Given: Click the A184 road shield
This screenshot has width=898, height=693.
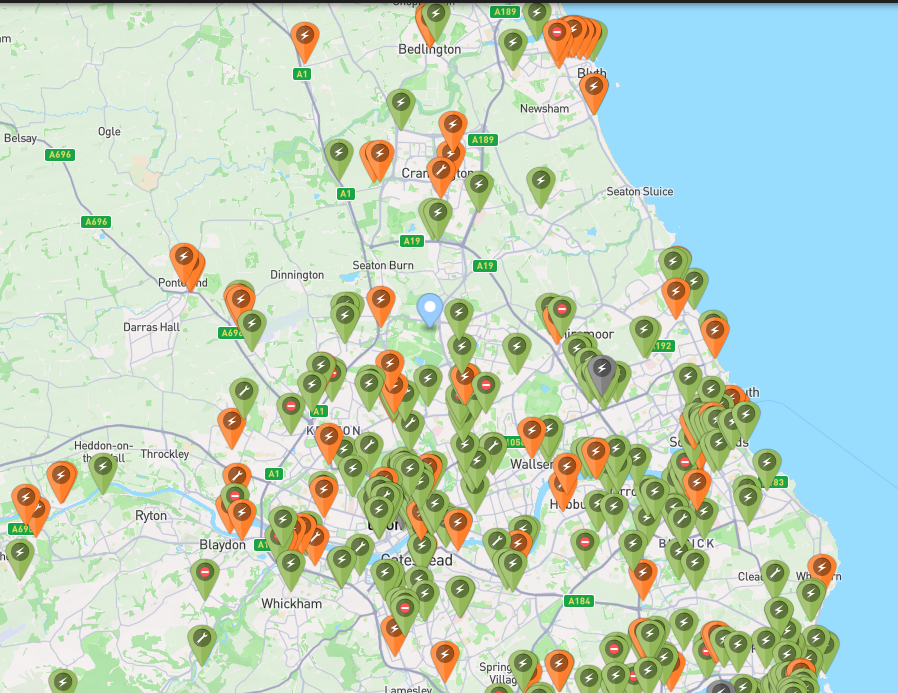Looking at the screenshot, I should click(579, 601).
